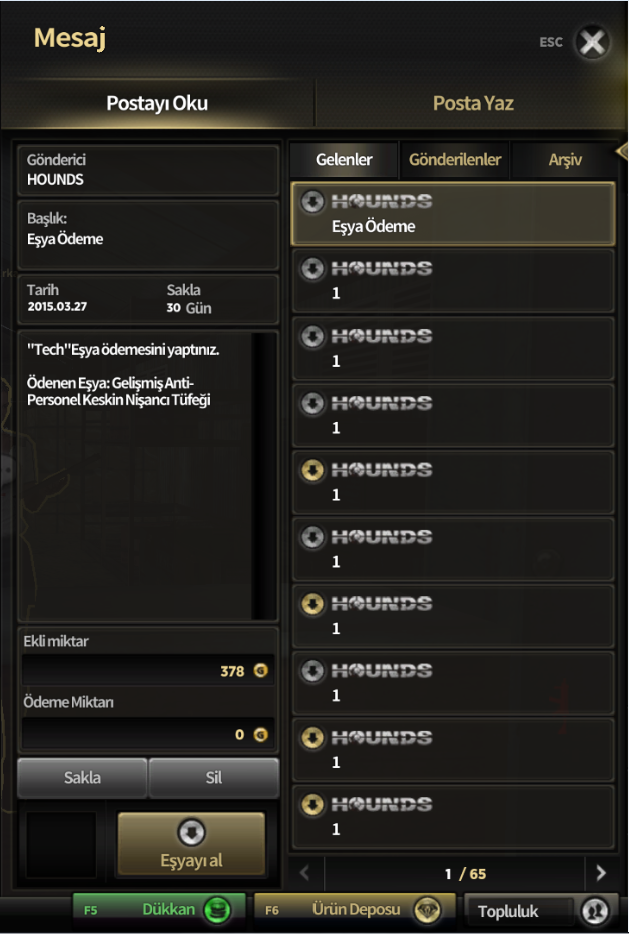The height and width of the screenshot is (934, 629).
Task: Click the Ürün Deposu diamond icon
Action: (427, 910)
